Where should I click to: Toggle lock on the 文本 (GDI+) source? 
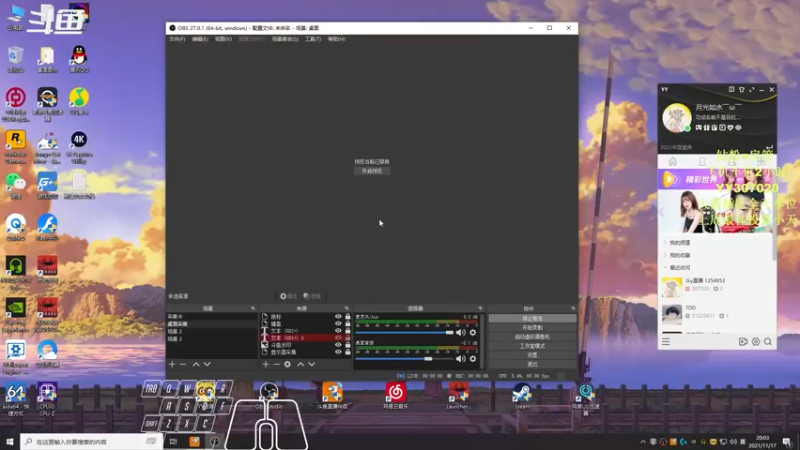pos(347,331)
